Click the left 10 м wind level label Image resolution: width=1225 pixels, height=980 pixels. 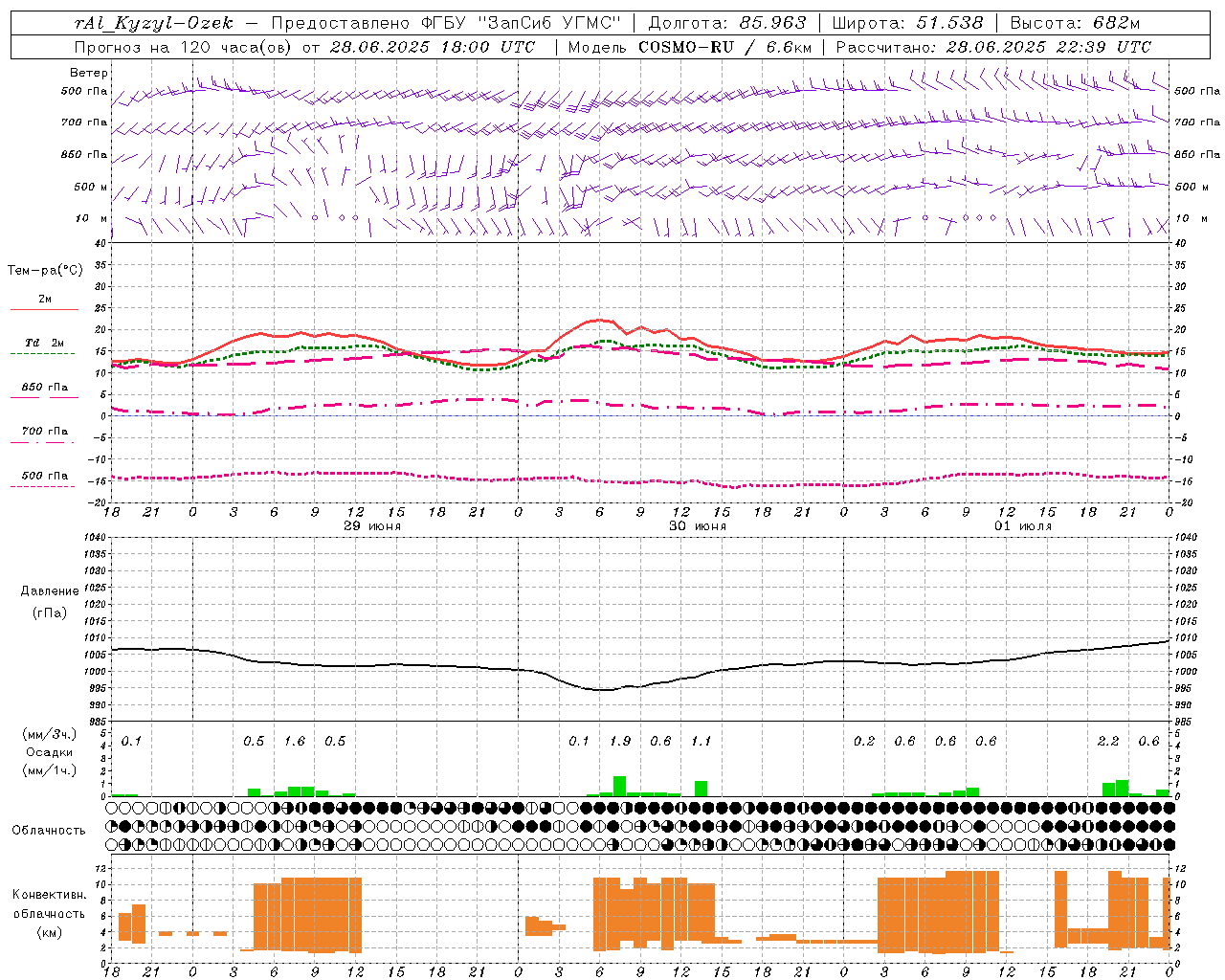click(93, 218)
